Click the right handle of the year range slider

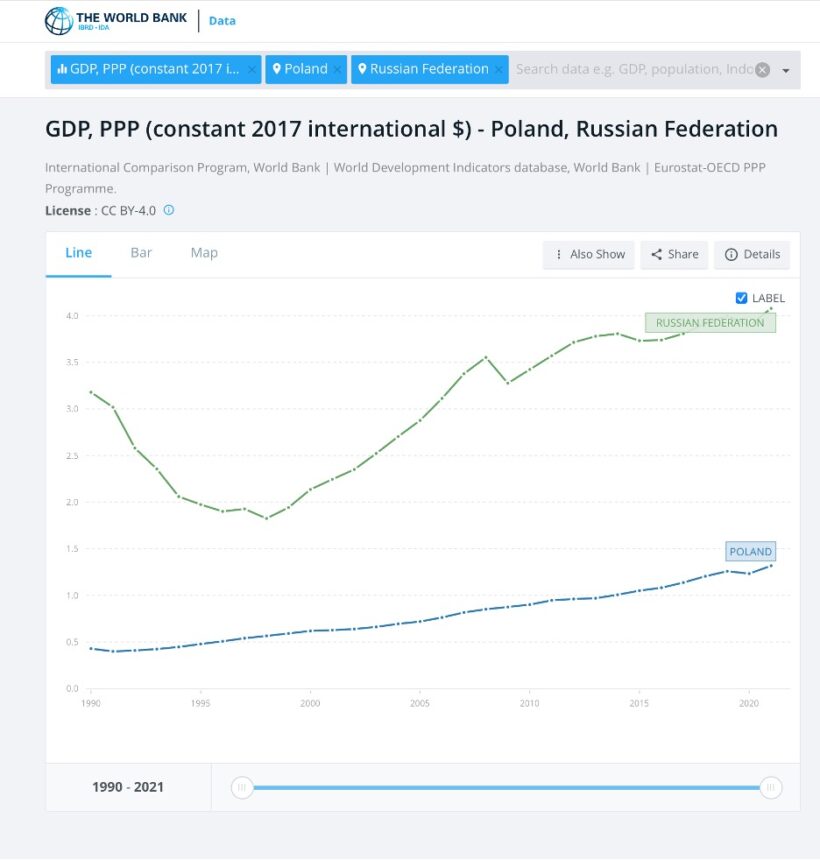pos(770,787)
